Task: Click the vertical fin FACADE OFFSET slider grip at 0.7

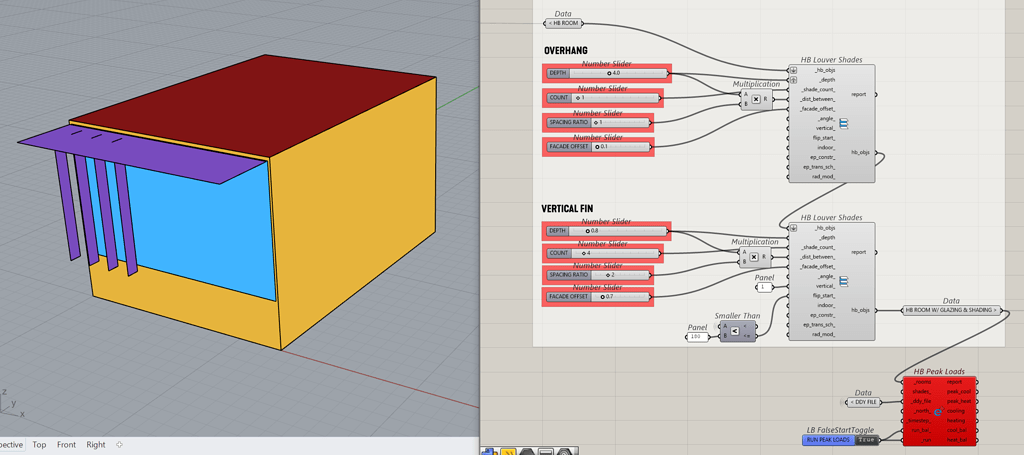Action: click(x=602, y=296)
